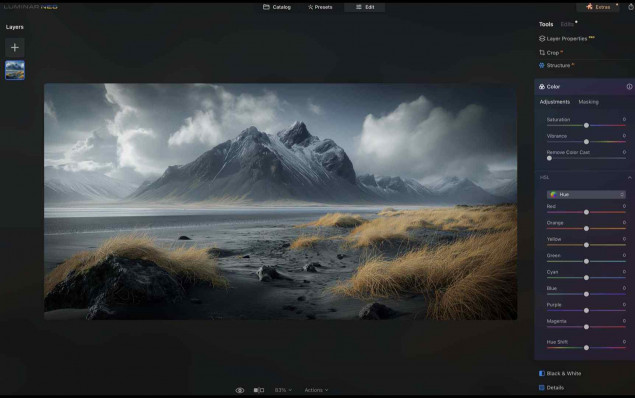This screenshot has height=398, width=635.
Task: Toggle before/after compare view icon
Action: (259, 390)
